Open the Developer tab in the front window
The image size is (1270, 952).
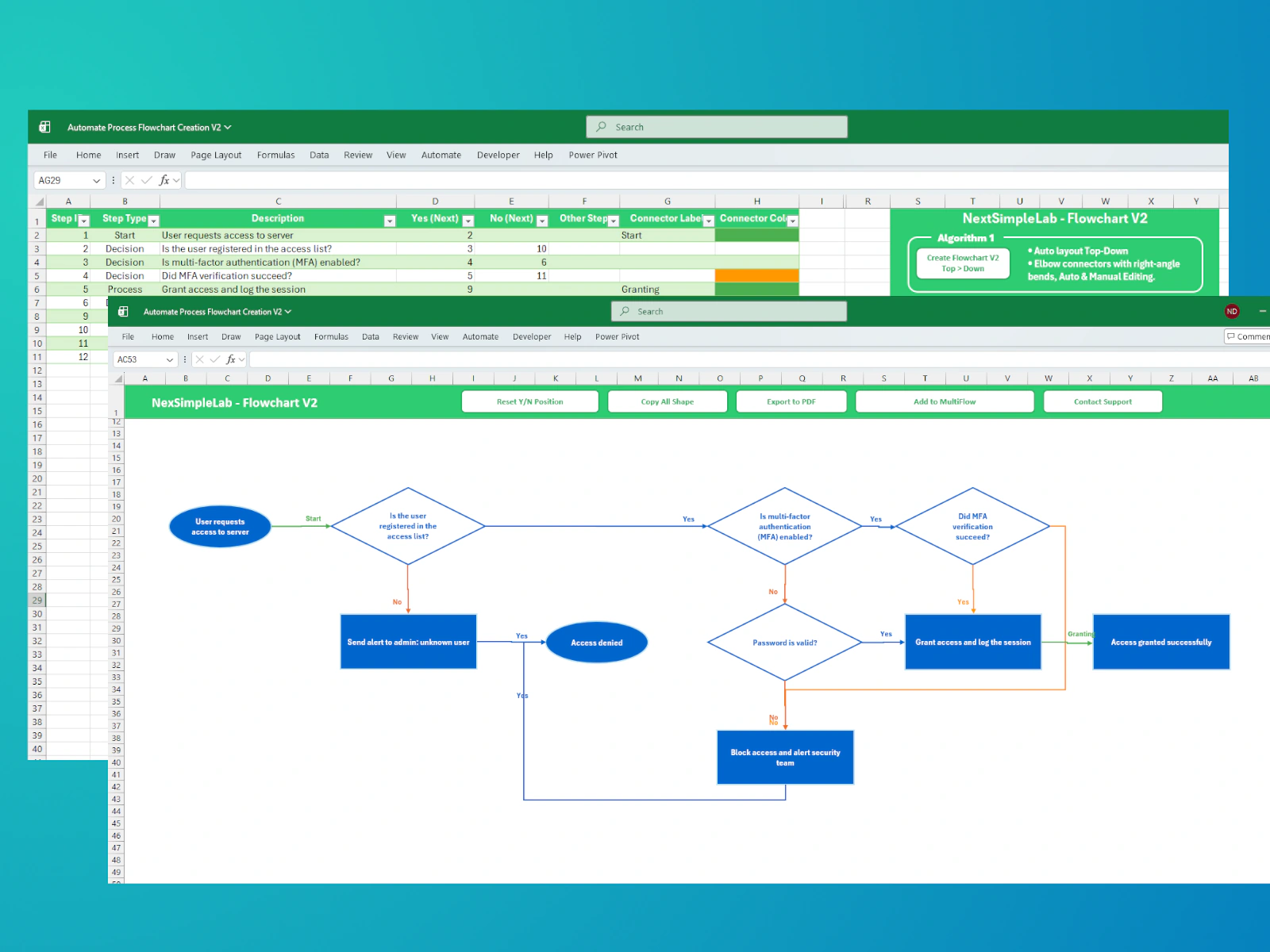tap(531, 336)
